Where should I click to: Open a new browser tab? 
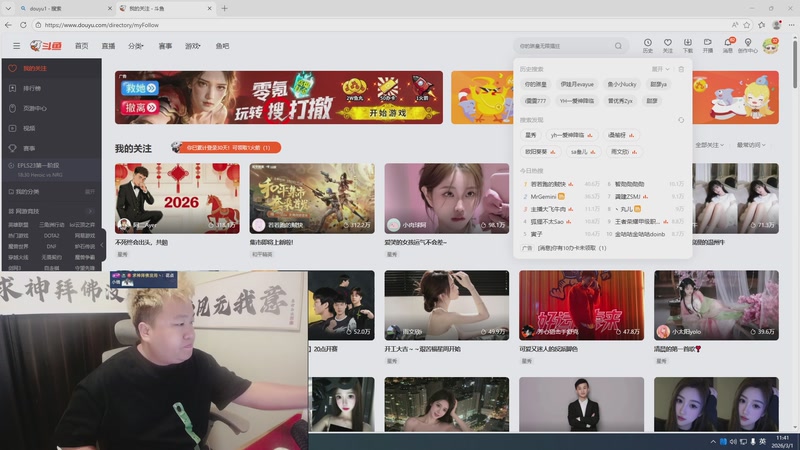pyautogui.click(x=224, y=8)
